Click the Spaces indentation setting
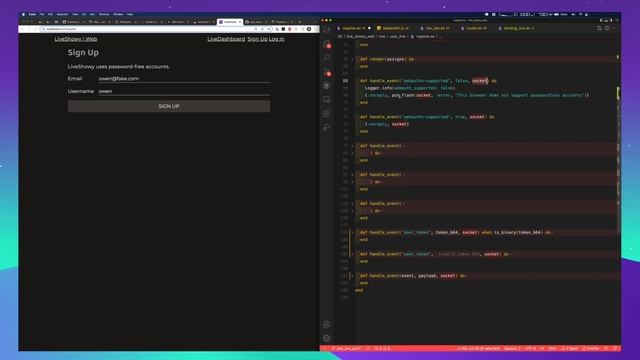Image resolution: width=640 pixels, height=360 pixels. coord(512,349)
